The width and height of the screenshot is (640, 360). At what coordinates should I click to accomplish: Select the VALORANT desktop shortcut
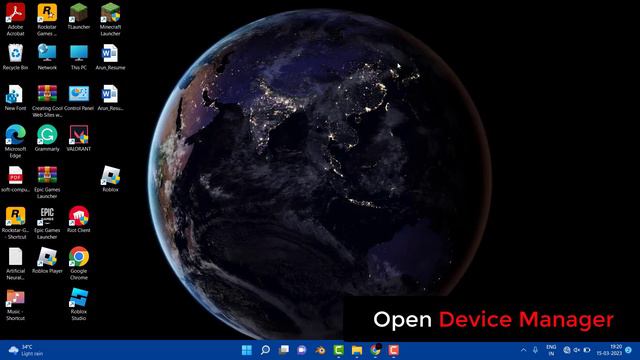pos(78,138)
